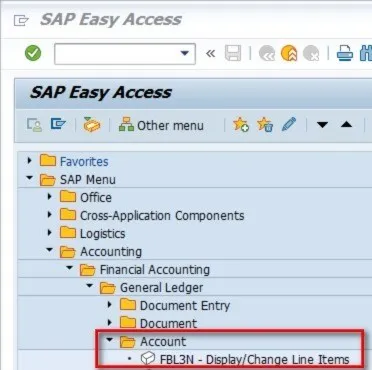The image size is (372, 370).
Task: Click the green Enter checkmark icon
Action: point(33,53)
